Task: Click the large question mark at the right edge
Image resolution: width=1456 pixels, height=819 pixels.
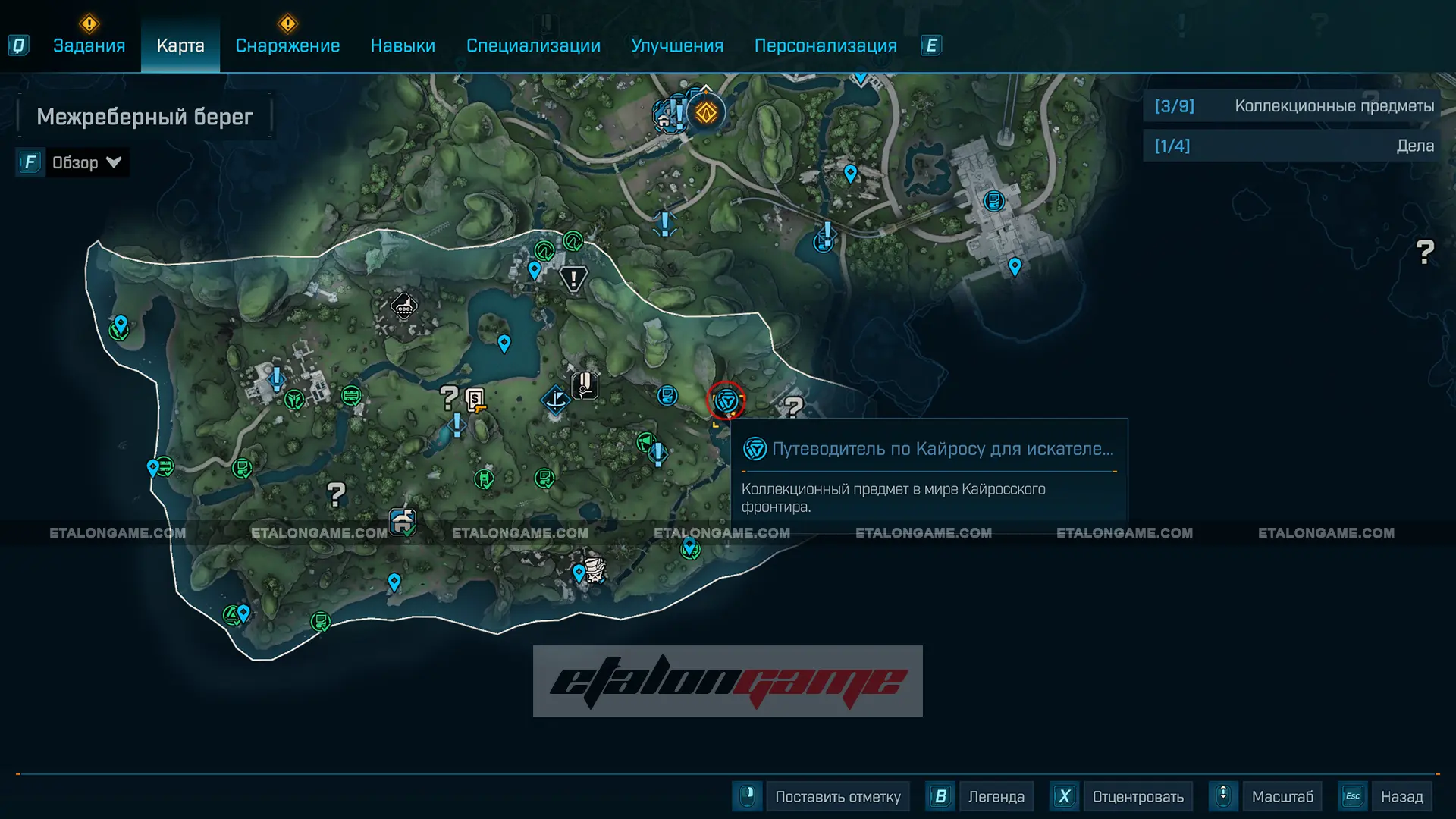Action: point(1425,252)
